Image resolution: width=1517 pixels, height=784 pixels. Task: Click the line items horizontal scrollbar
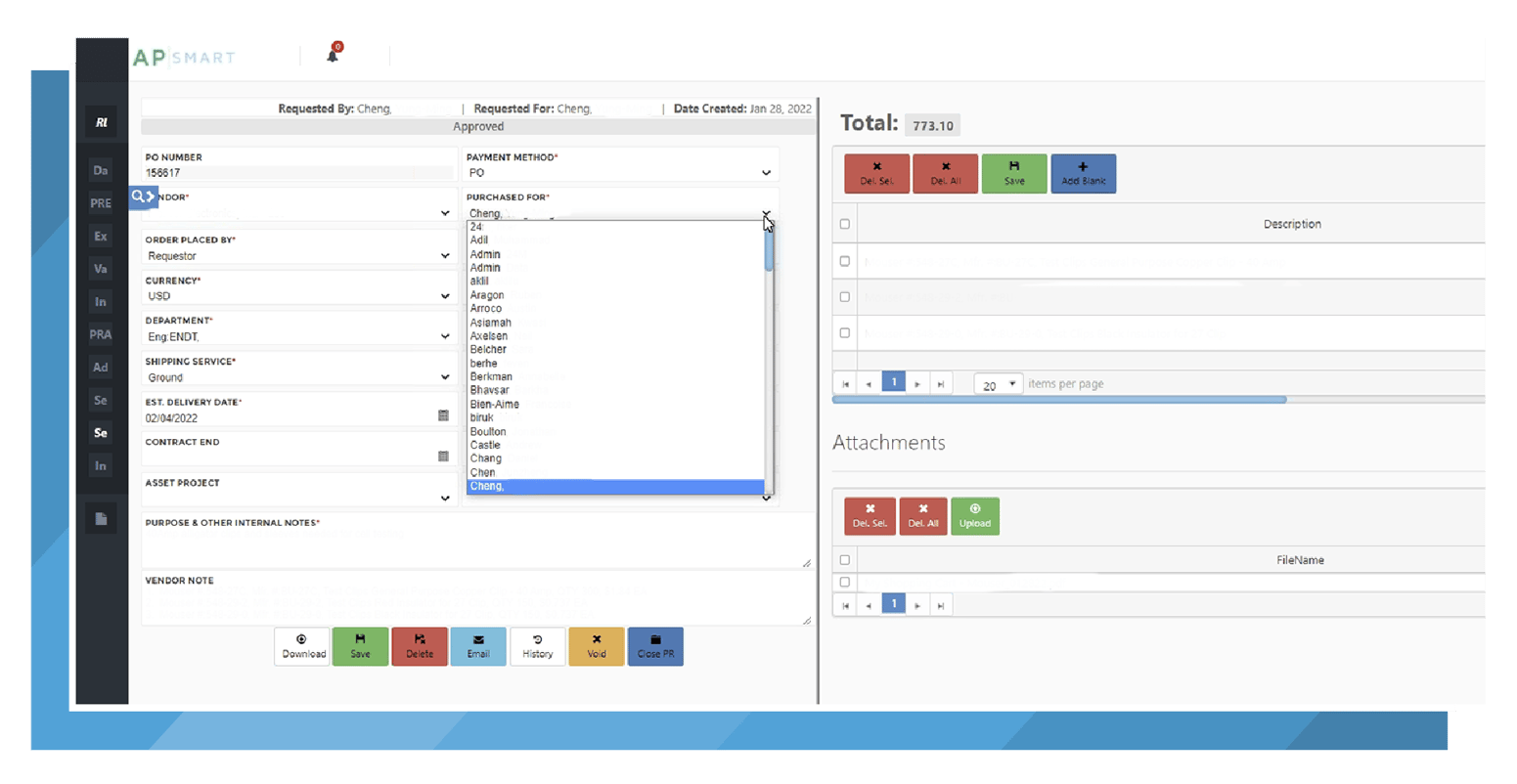[x=1059, y=400]
